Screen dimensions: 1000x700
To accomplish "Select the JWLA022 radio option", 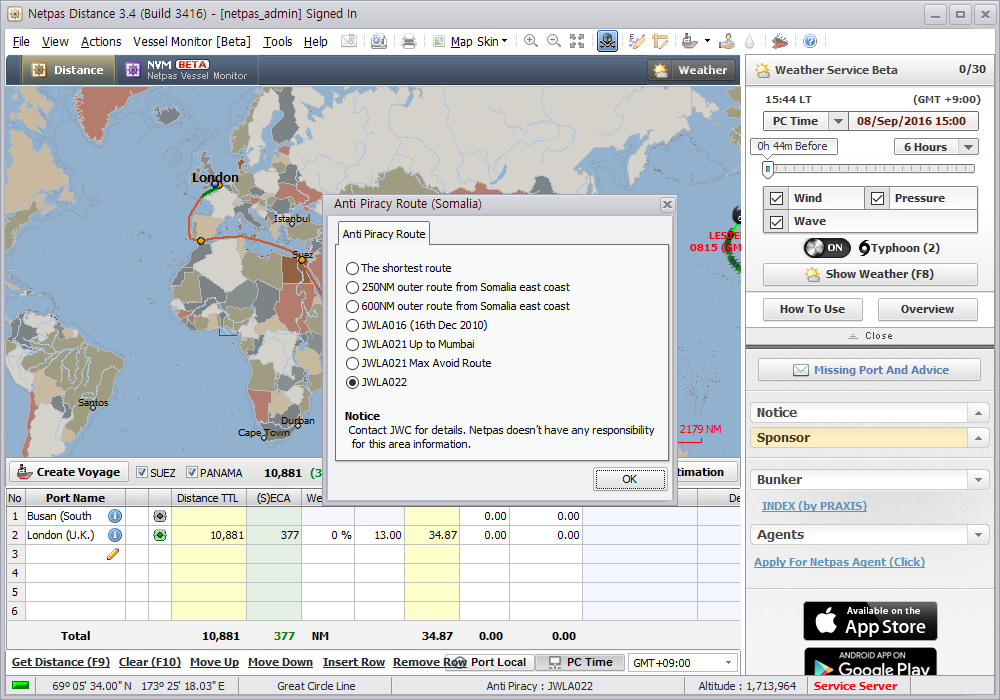I will point(352,383).
